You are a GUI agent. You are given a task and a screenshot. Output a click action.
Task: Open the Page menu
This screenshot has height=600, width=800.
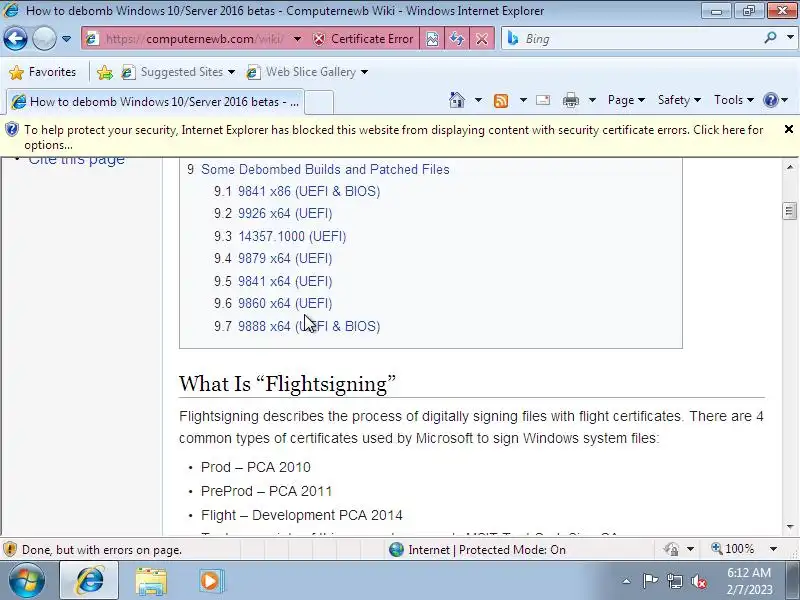pyautogui.click(x=626, y=100)
